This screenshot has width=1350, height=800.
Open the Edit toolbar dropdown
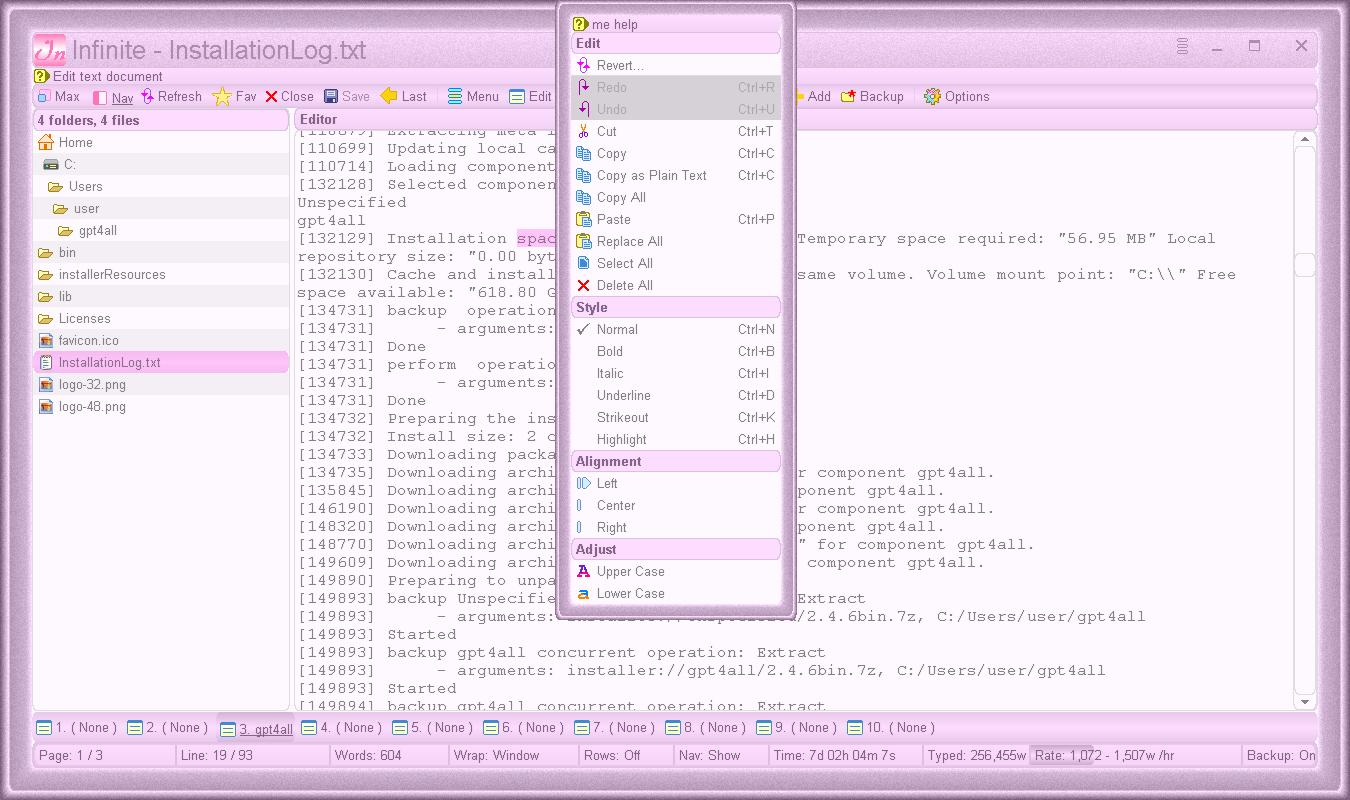point(530,97)
